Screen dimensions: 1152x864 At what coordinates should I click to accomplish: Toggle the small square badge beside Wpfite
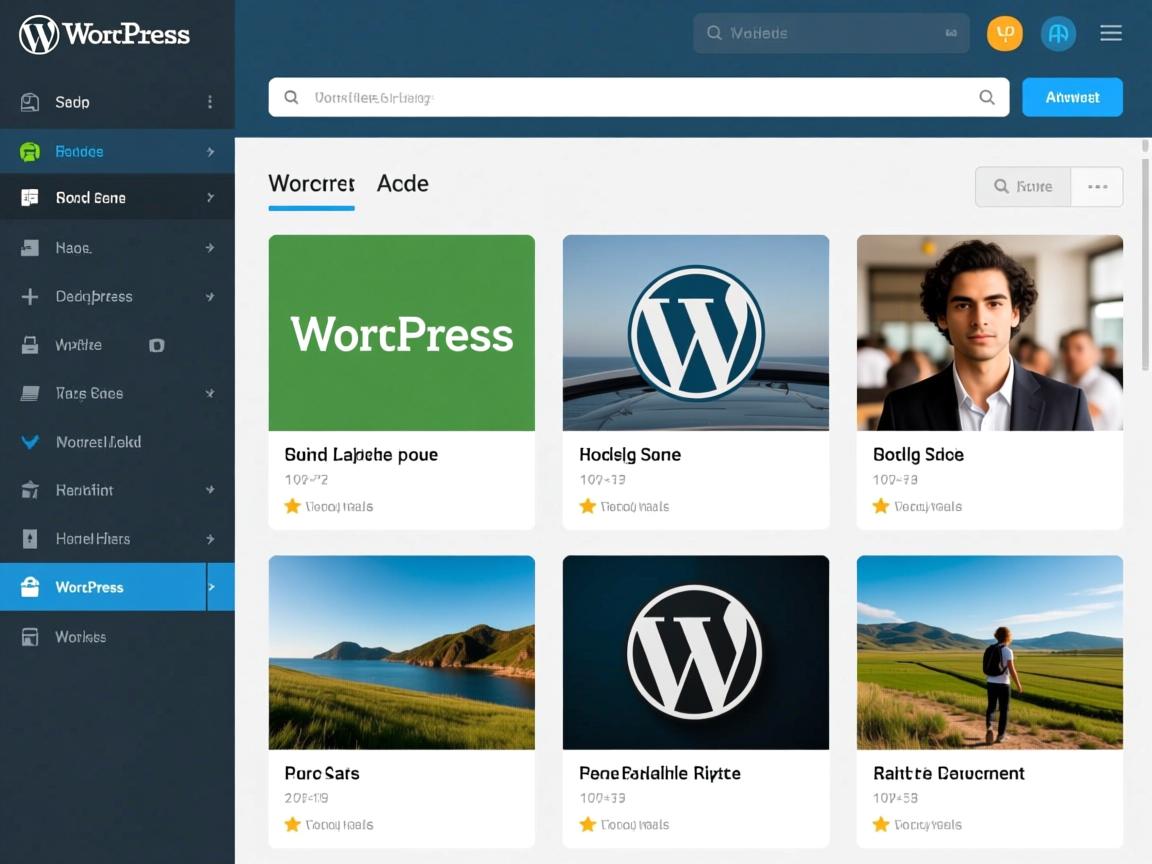coord(156,345)
